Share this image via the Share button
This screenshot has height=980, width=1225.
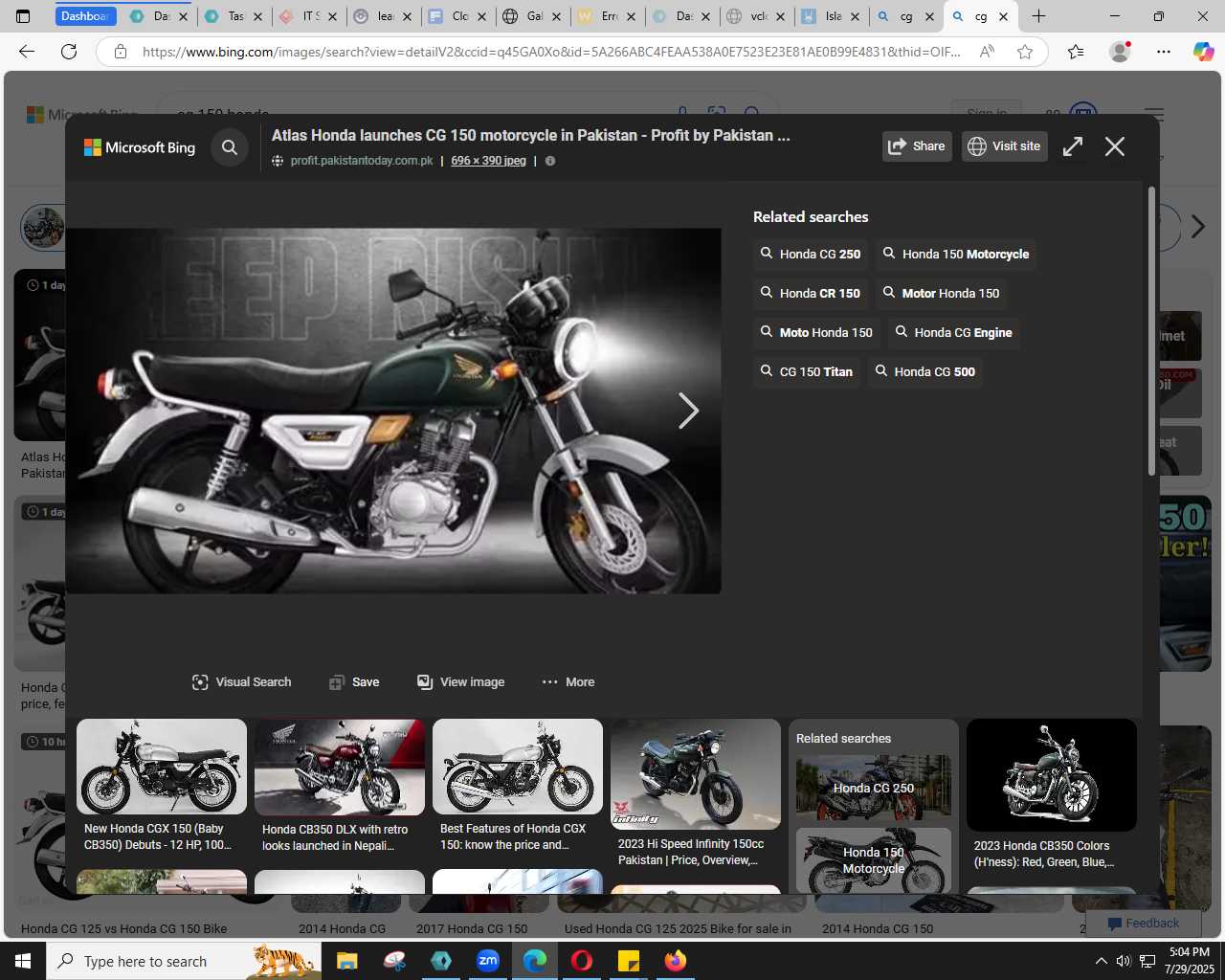[x=917, y=146]
